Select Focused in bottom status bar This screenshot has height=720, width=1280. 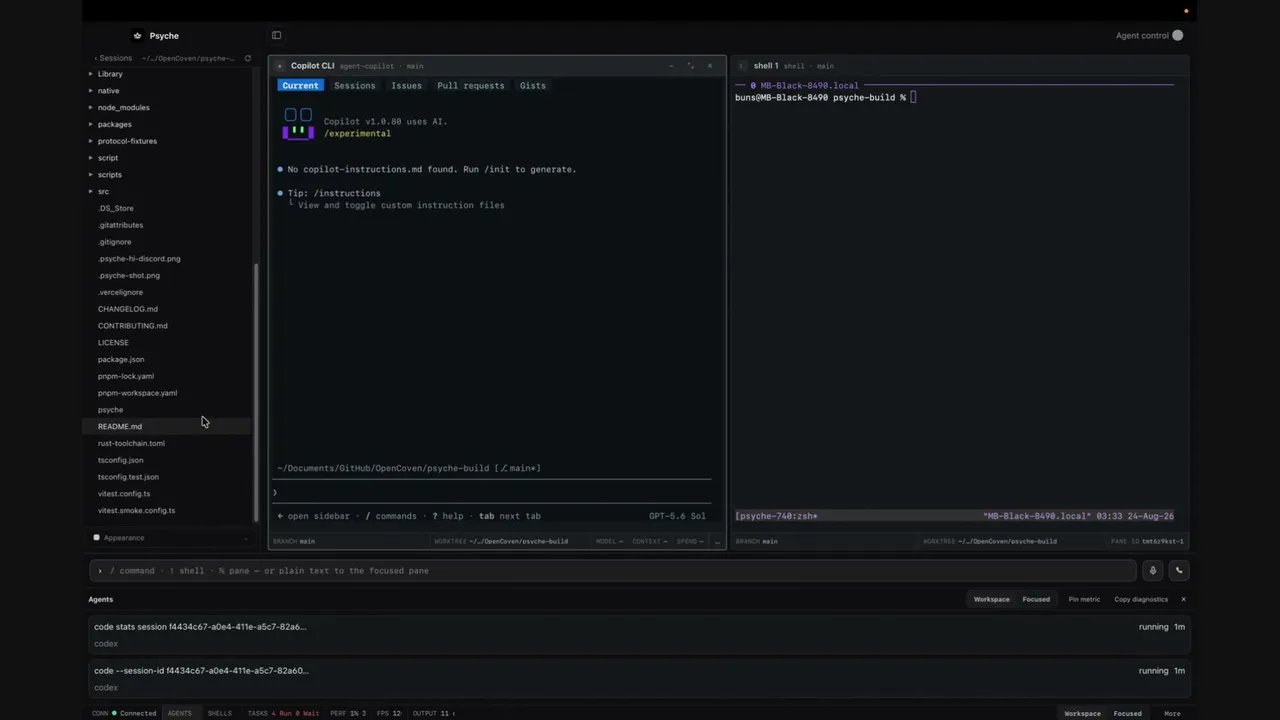(x=1127, y=713)
